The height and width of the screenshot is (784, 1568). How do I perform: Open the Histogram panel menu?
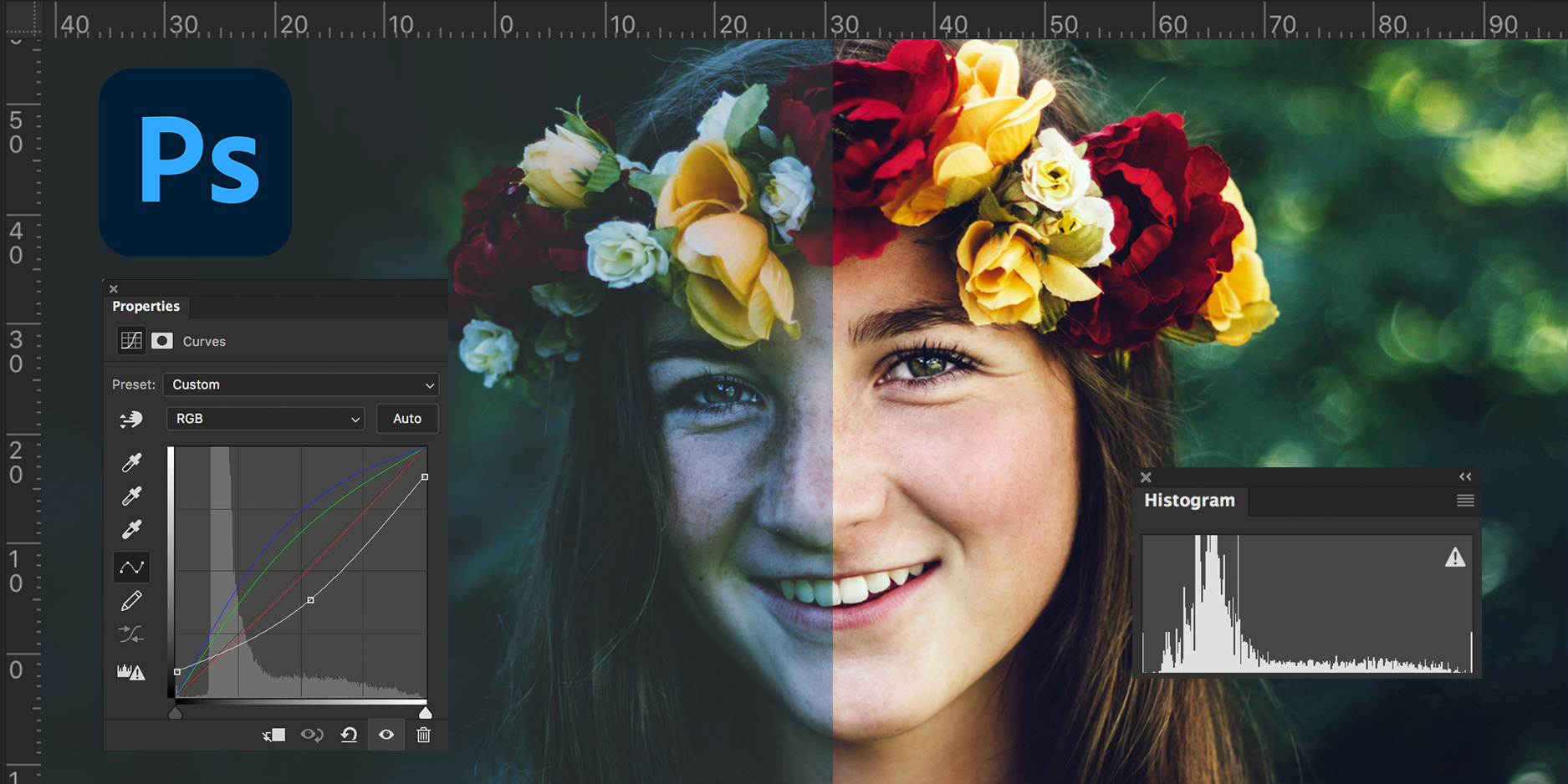(x=1465, y=501)
